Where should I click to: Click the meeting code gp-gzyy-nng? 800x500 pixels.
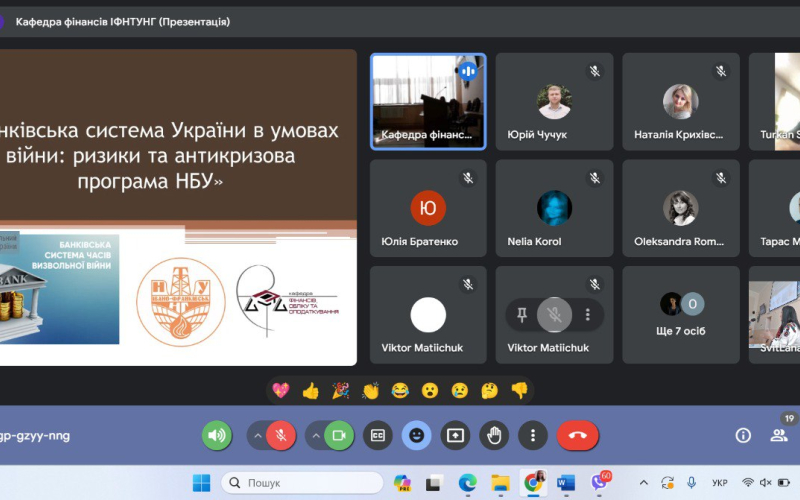coord(35,436)
